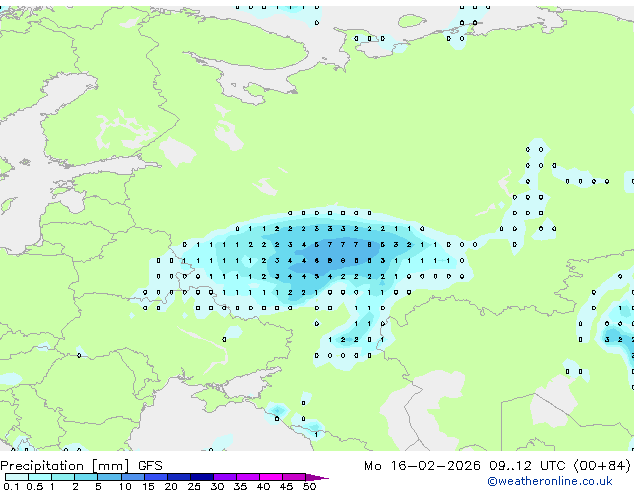Select the 25–30 mm navy legend swatch

click(201, 477)
